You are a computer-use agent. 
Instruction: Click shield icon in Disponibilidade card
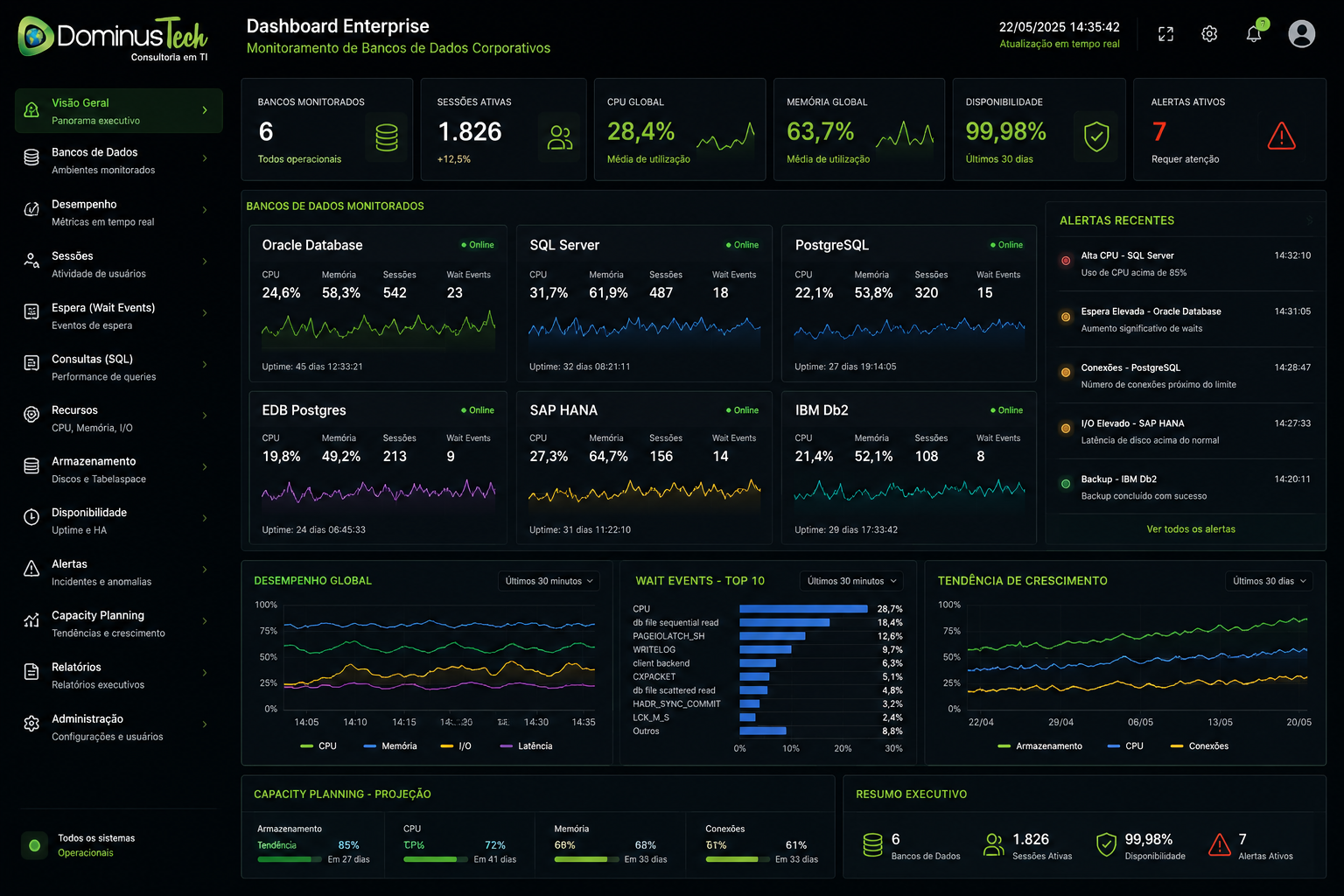[x=1096, y=136]
